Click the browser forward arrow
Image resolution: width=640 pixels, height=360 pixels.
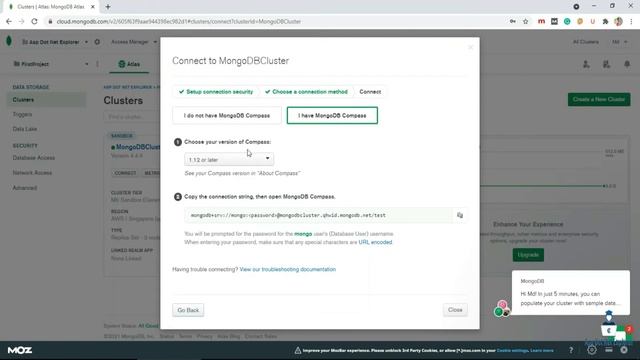[x=21, y=21]
